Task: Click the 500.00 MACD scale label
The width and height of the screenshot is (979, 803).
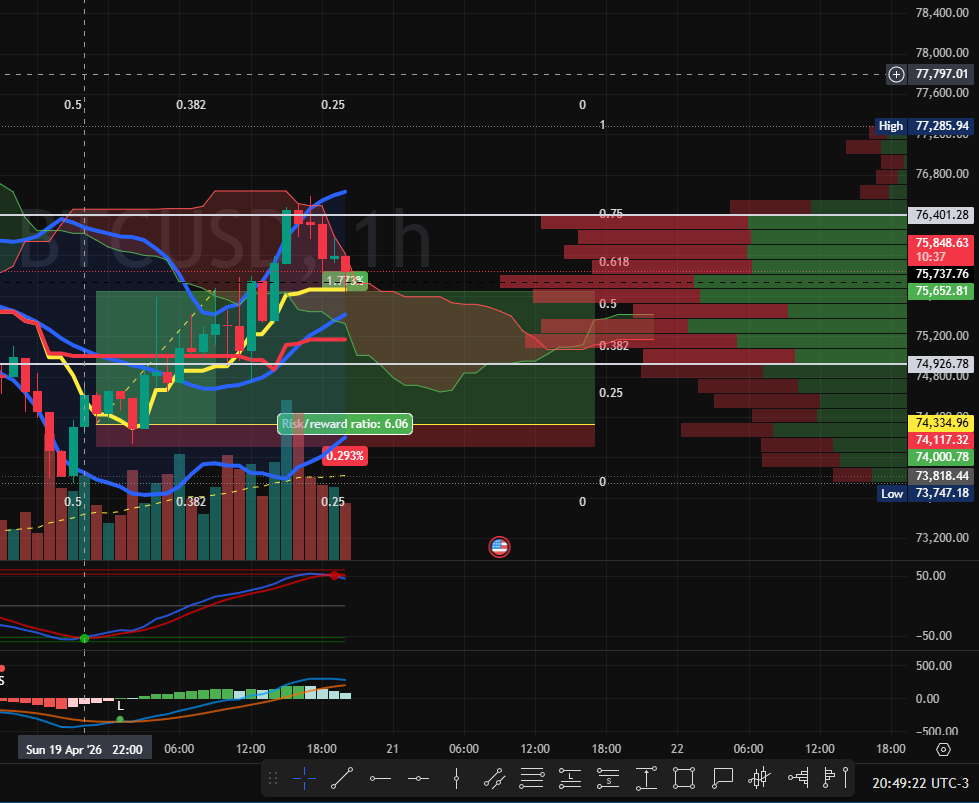Action: [x=934, y=666]
